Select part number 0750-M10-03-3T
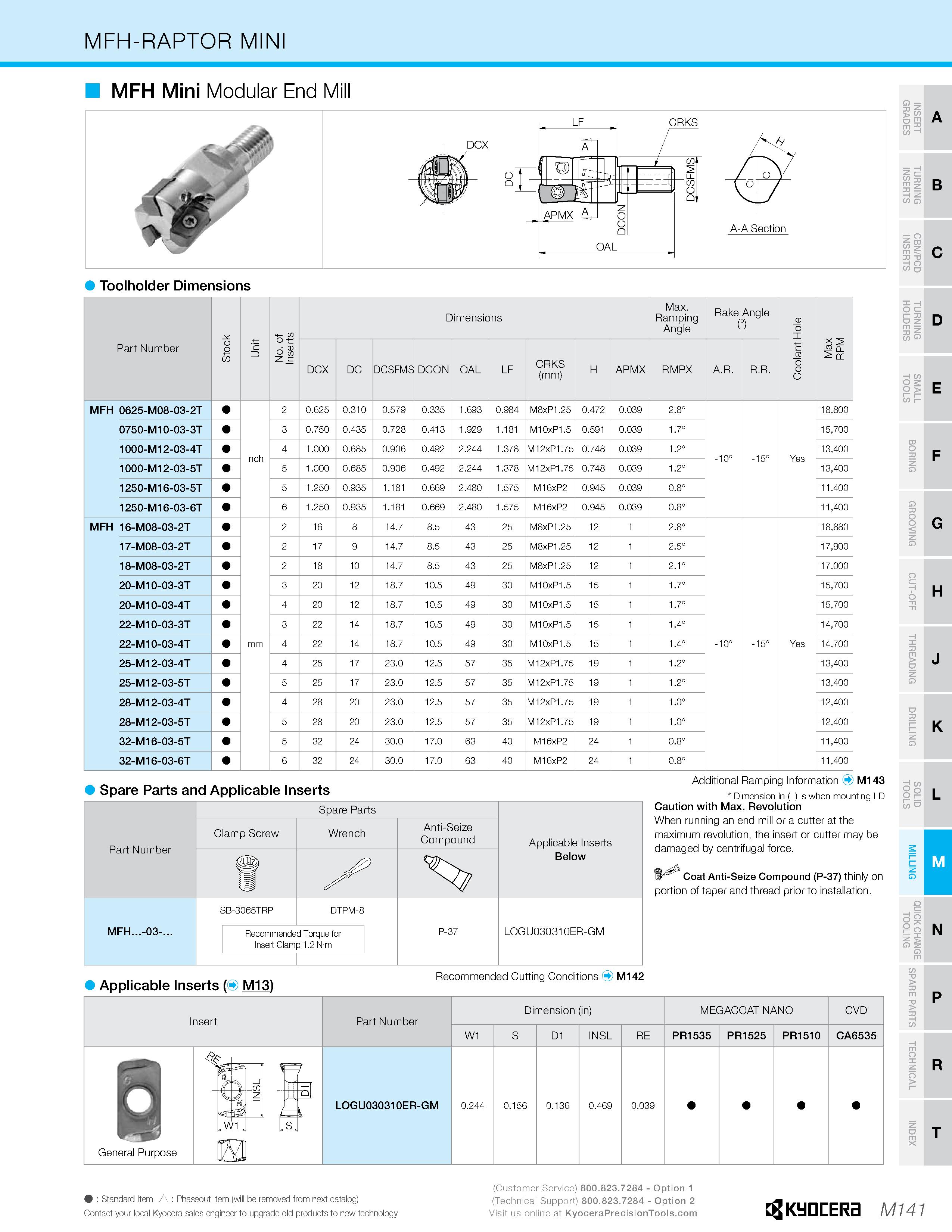952x1232 pixels. 161,430
